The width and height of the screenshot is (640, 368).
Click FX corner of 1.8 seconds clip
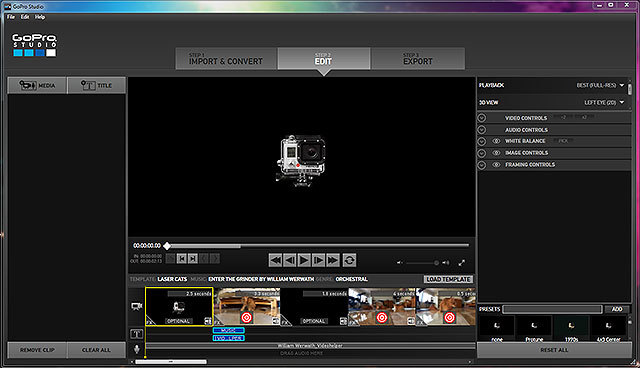click(286, 321)
